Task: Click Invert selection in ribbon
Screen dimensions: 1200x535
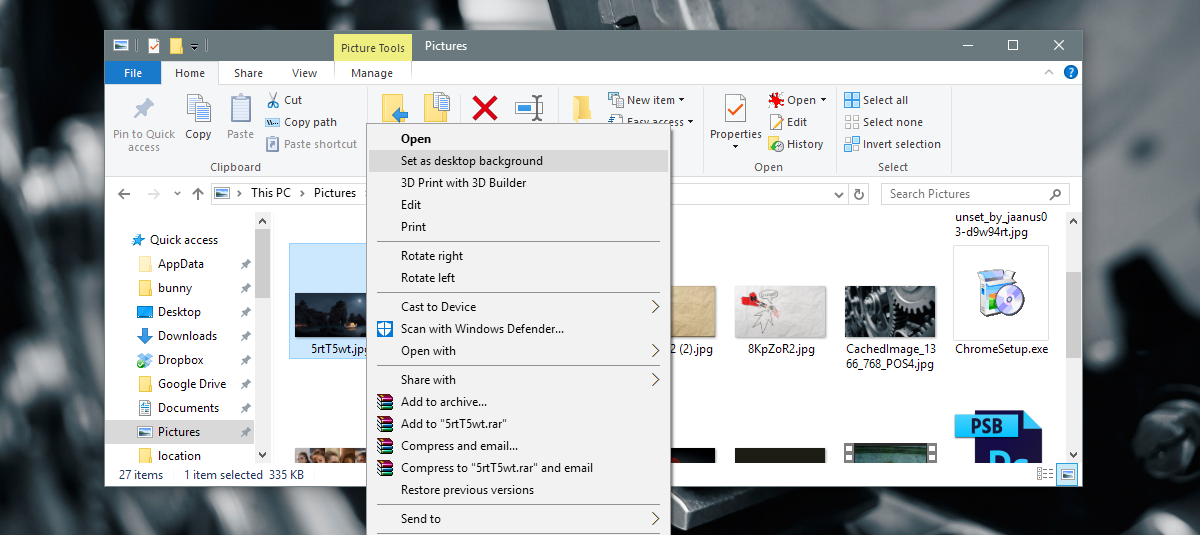Action: [892, 144]
